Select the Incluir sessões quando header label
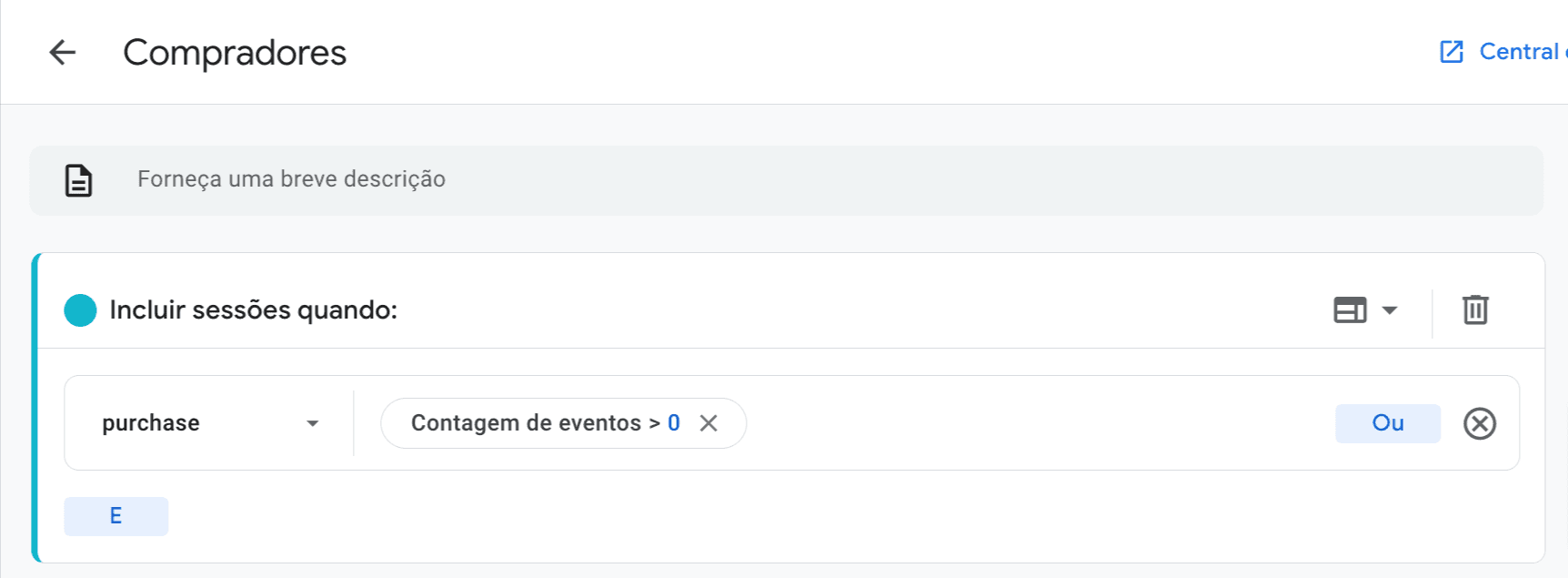Screen dimensions: 1568x578 (253, 309)
